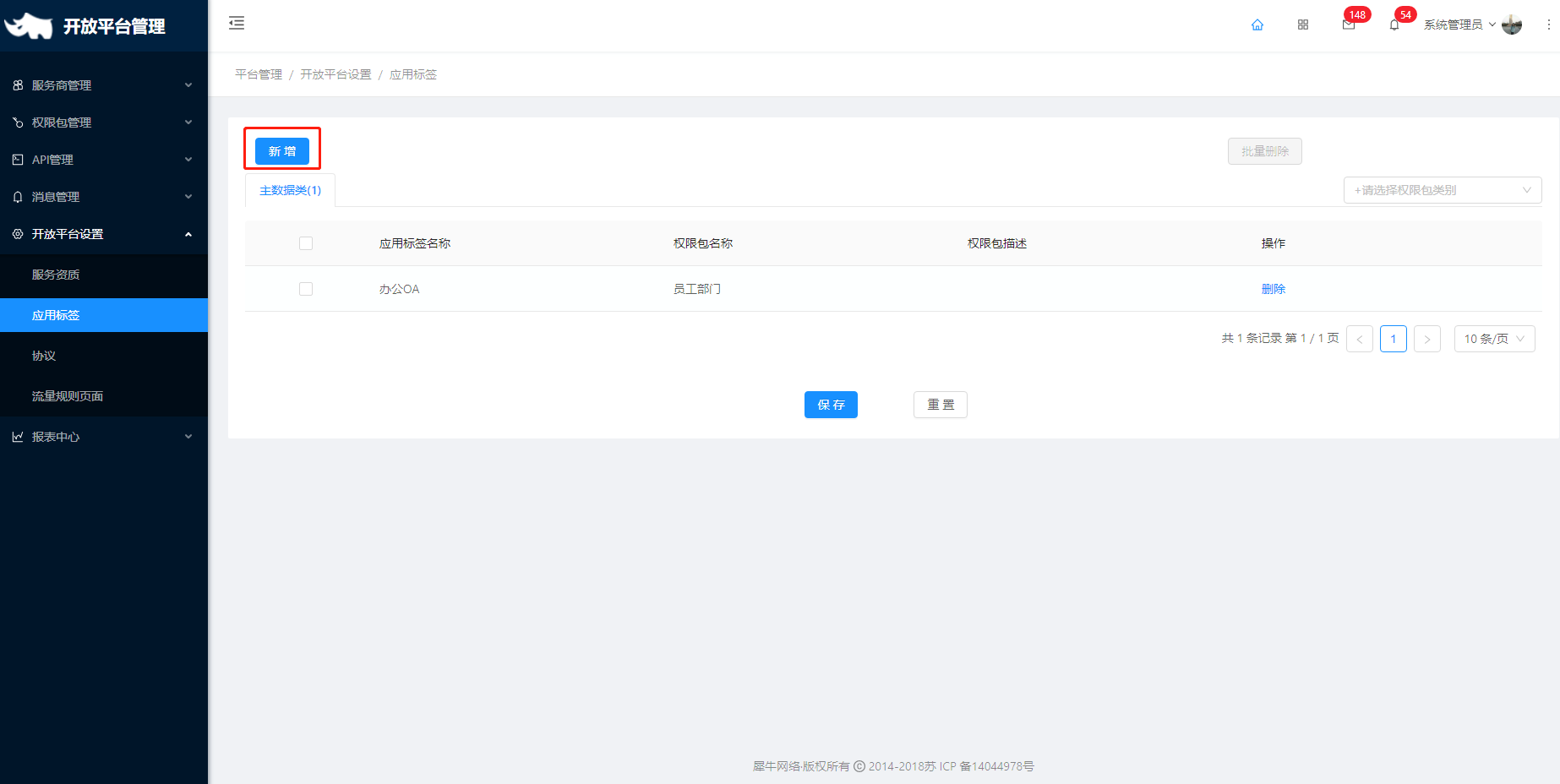
Task: Click the 应用标签名称 column header
Action: coord(414,243)
